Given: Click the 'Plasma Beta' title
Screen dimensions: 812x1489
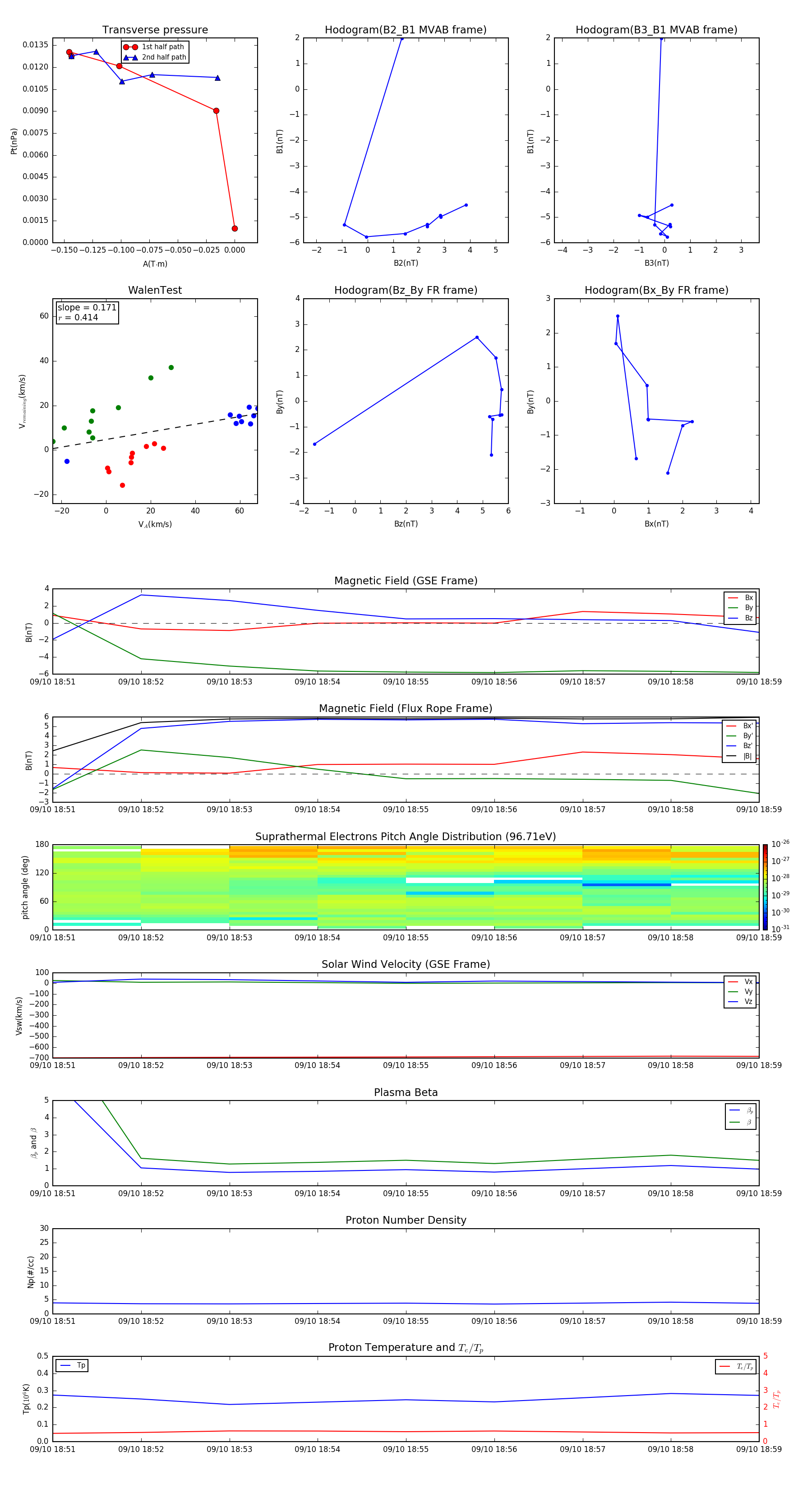Looking at the screenshot, I should click(x=406, y=1092).
